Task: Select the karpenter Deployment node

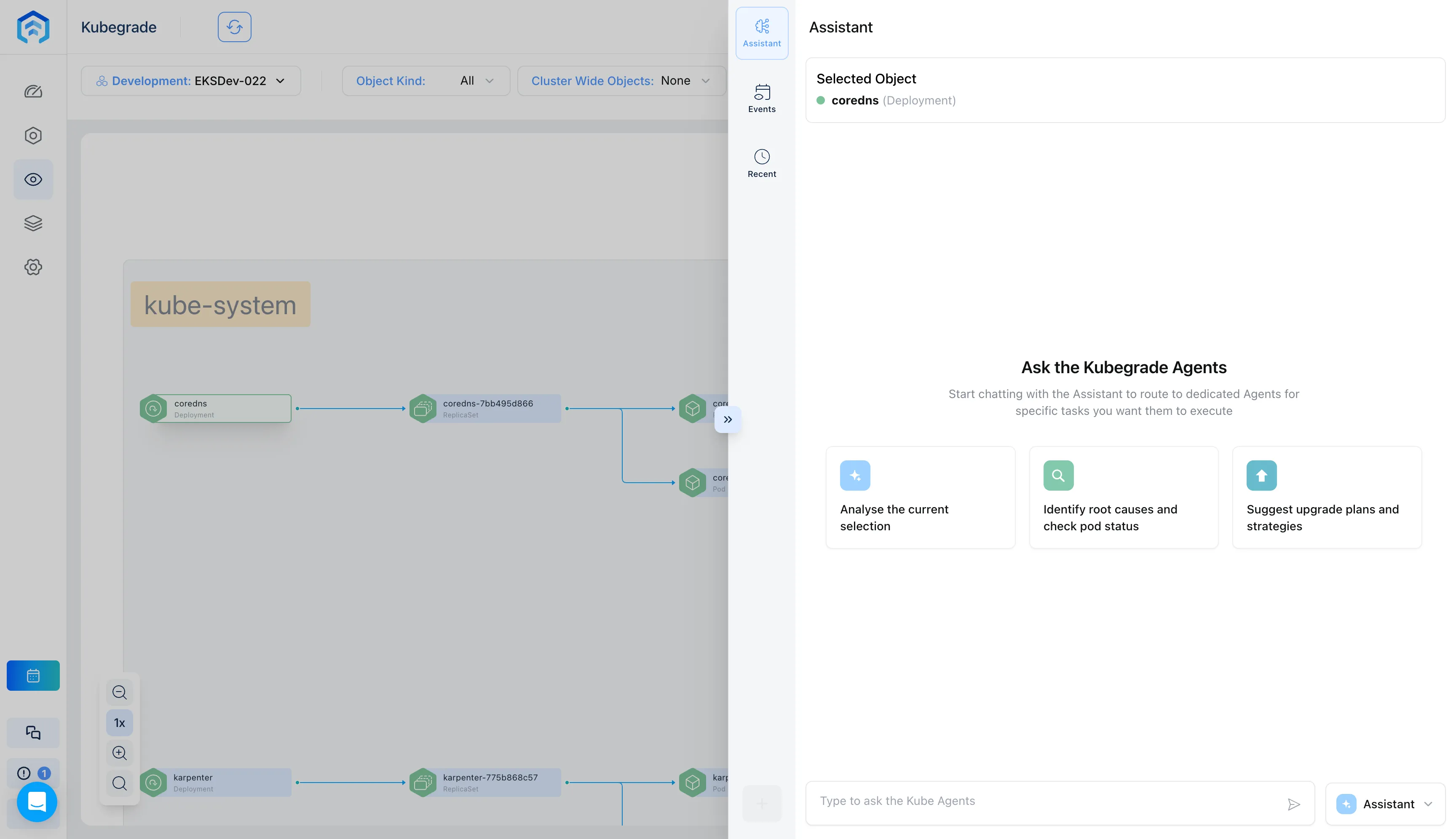Action: [216, 783]
